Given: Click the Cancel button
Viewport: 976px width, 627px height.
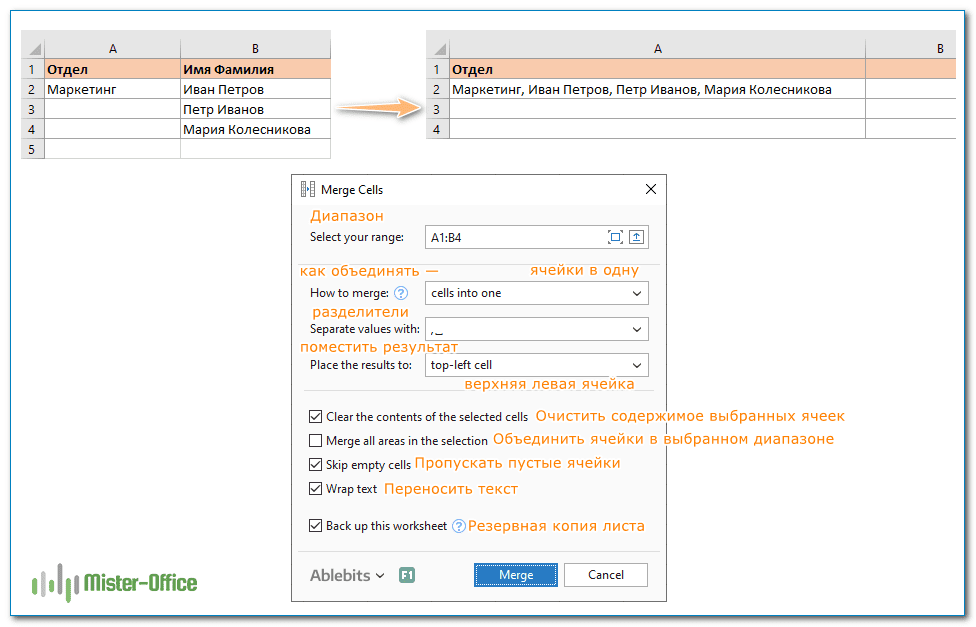Looking at the screenshot, I should tap(605, 575).
